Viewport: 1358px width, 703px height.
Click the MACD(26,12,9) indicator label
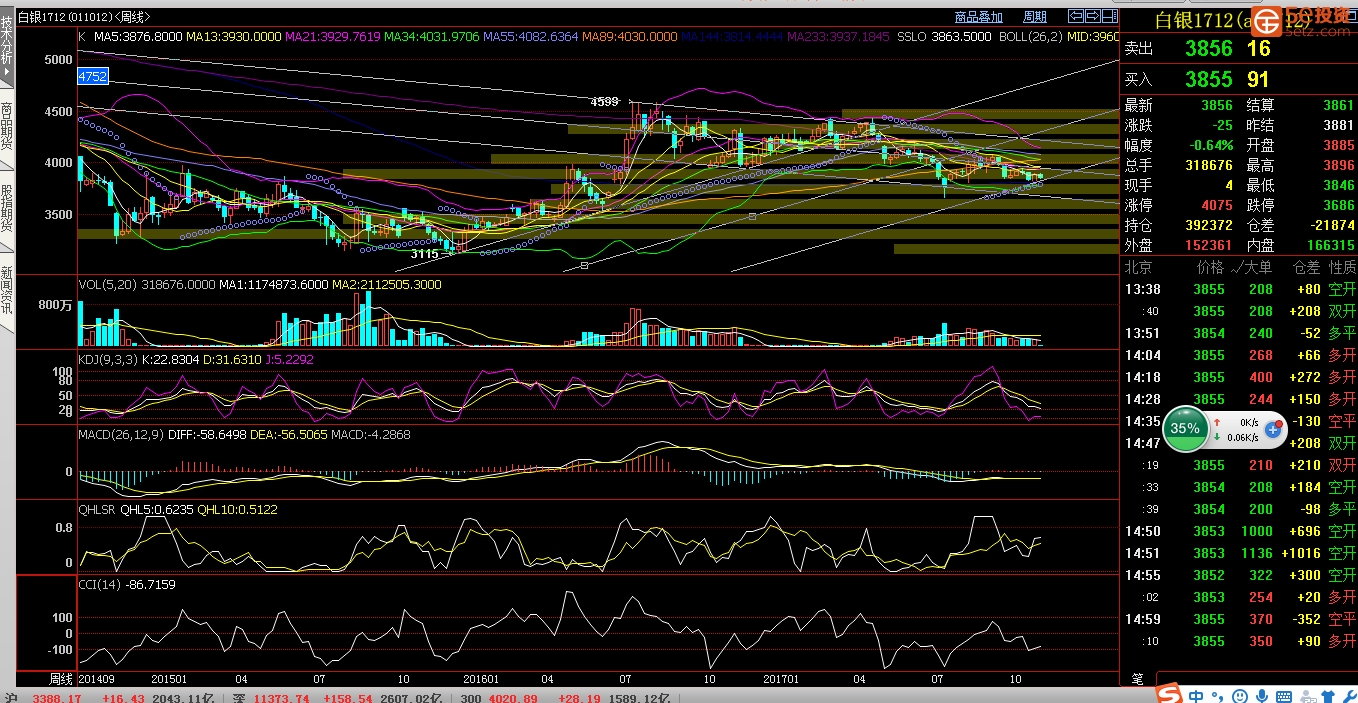[123, 435]
